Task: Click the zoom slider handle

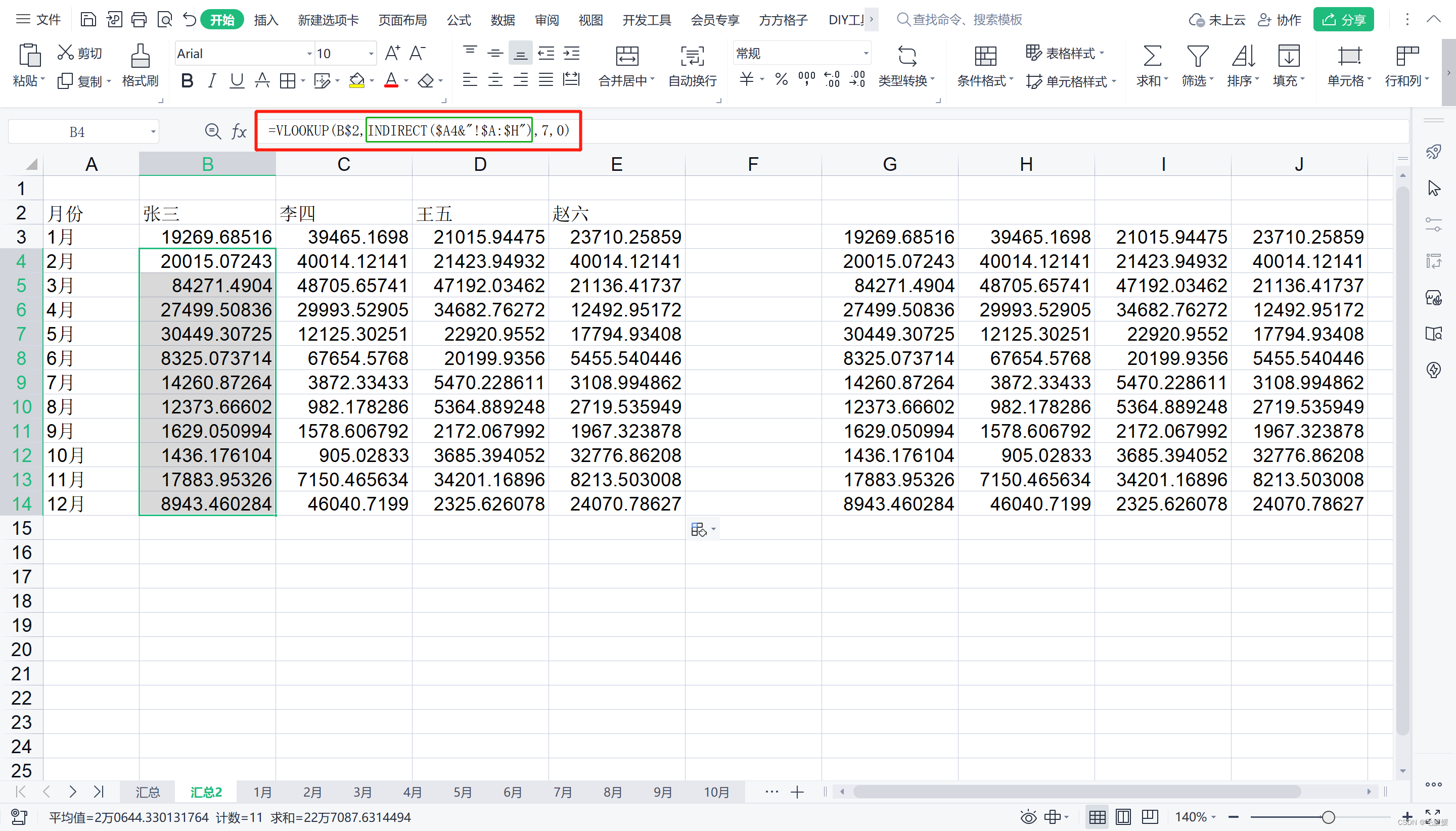Action: 1328,817
